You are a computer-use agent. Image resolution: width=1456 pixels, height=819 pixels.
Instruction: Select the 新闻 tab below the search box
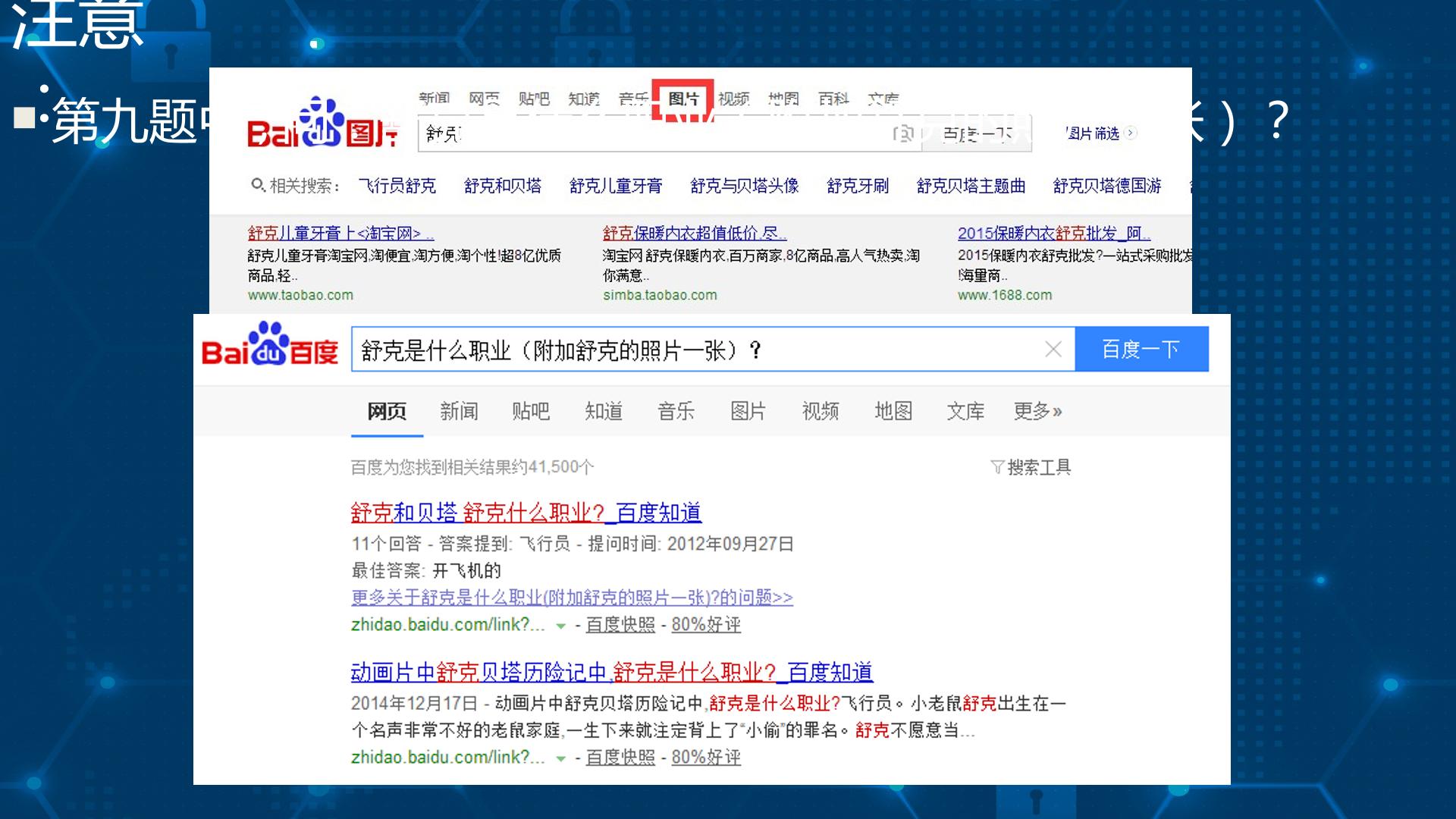tap(459, 412)
